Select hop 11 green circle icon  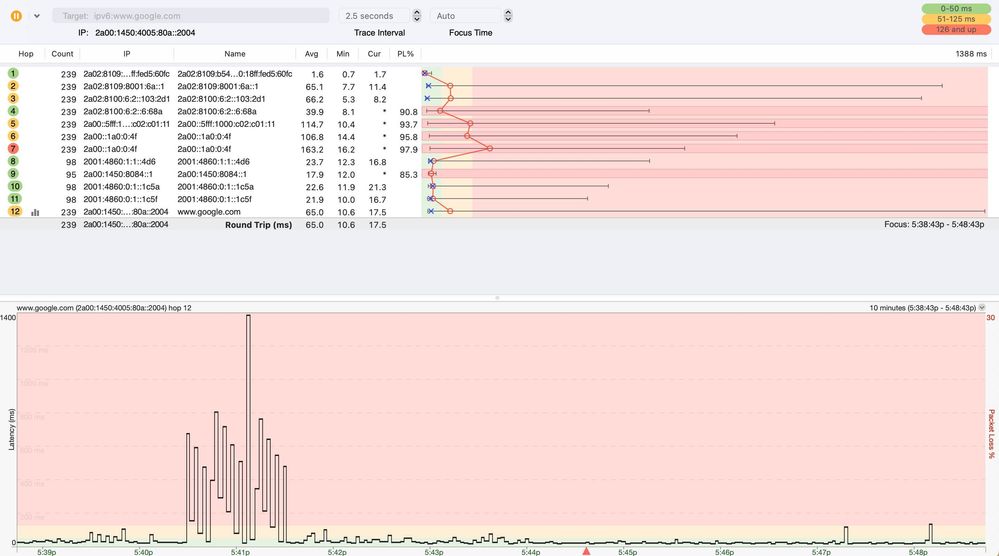15,199
